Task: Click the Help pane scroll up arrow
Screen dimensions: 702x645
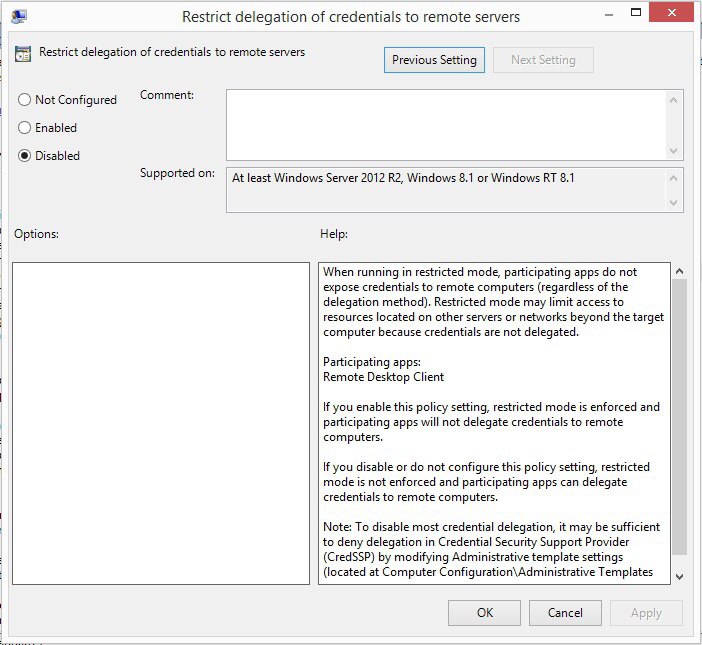Action: (x=679, y=271)
